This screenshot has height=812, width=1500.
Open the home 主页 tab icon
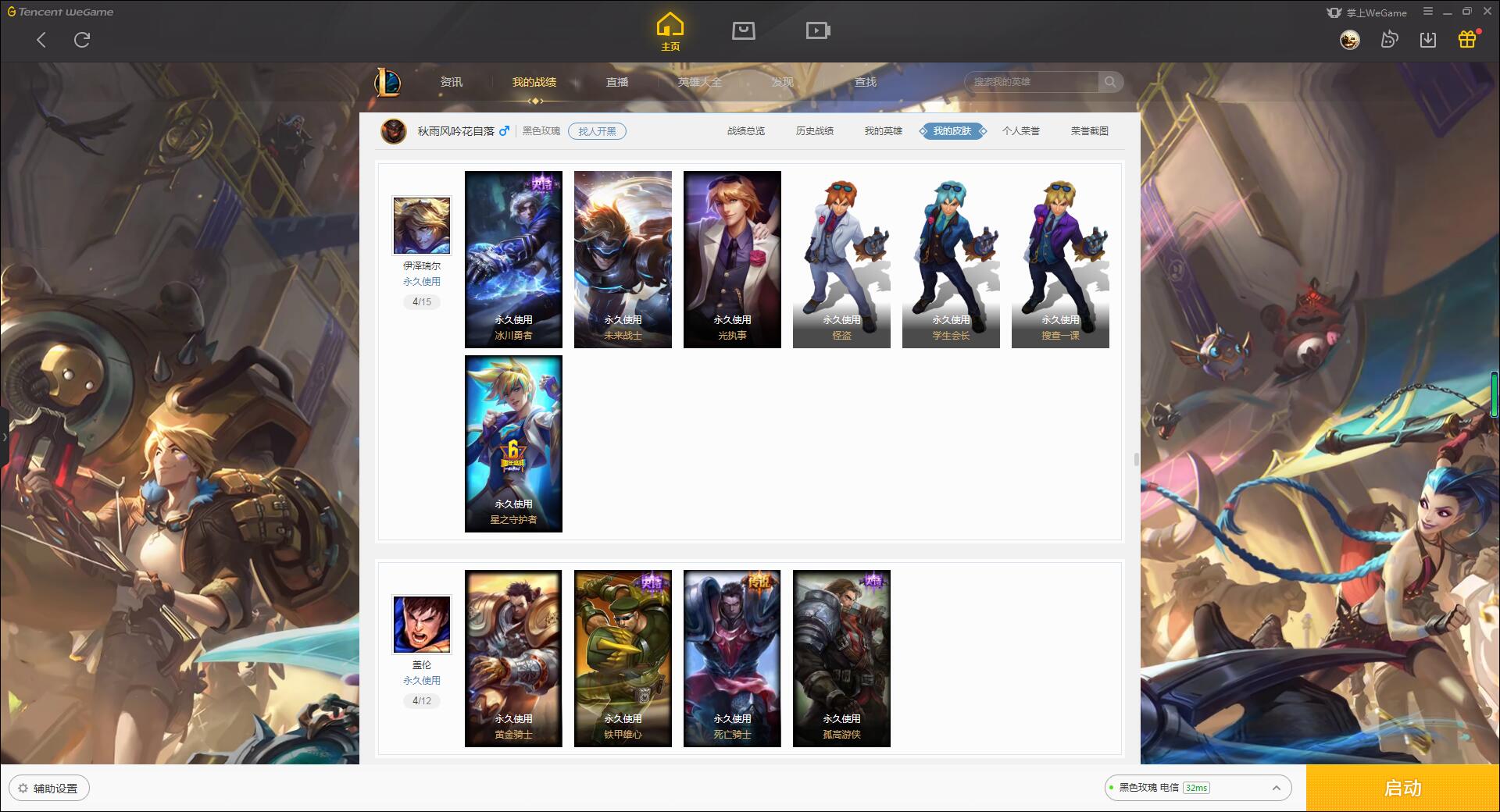pyautogui.click(x=670, y=31)
